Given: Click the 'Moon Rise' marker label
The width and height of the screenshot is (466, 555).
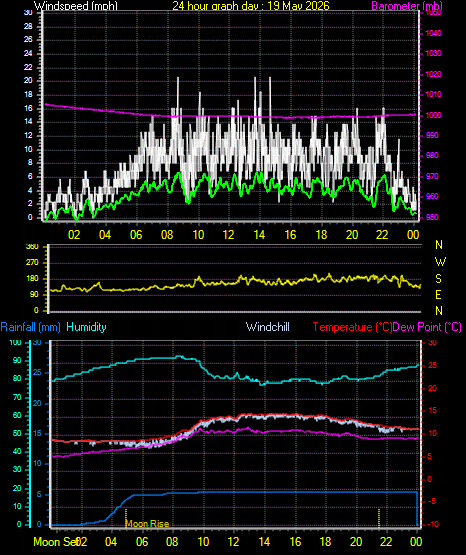Looking at the screenshot, I should coord(147,523).
